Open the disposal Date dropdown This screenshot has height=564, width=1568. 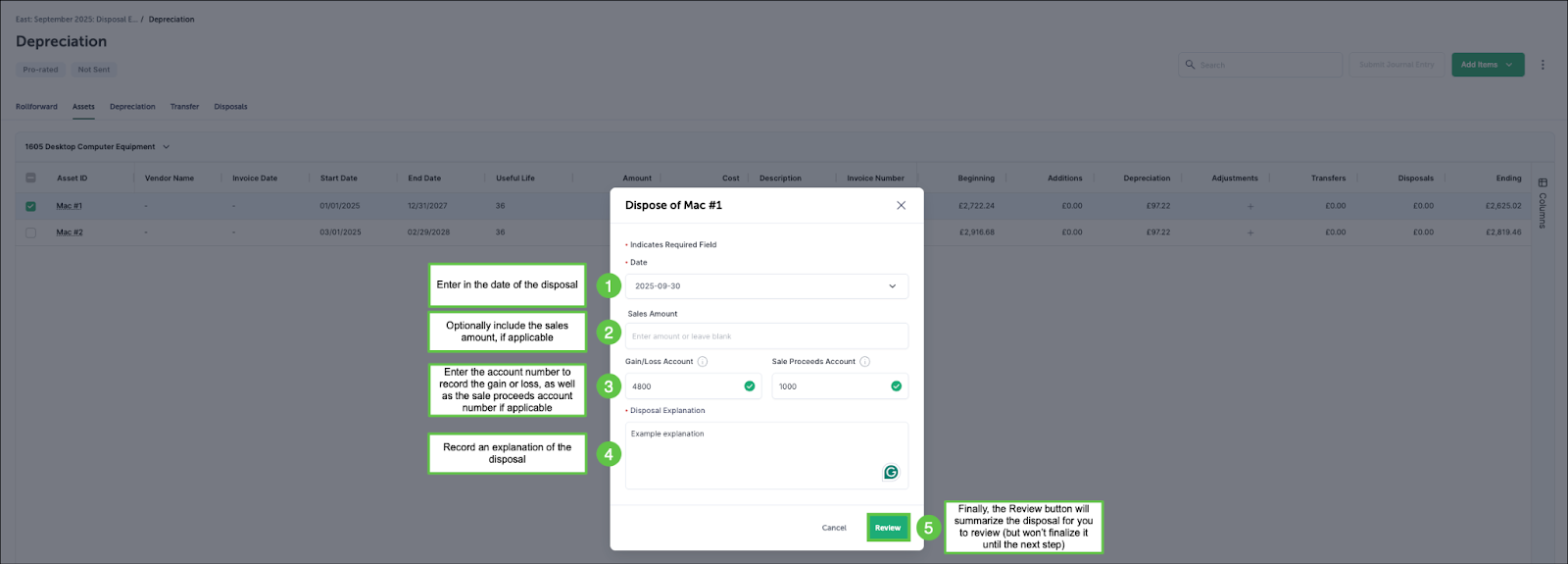pyautogui.click(x=892, y=286)
